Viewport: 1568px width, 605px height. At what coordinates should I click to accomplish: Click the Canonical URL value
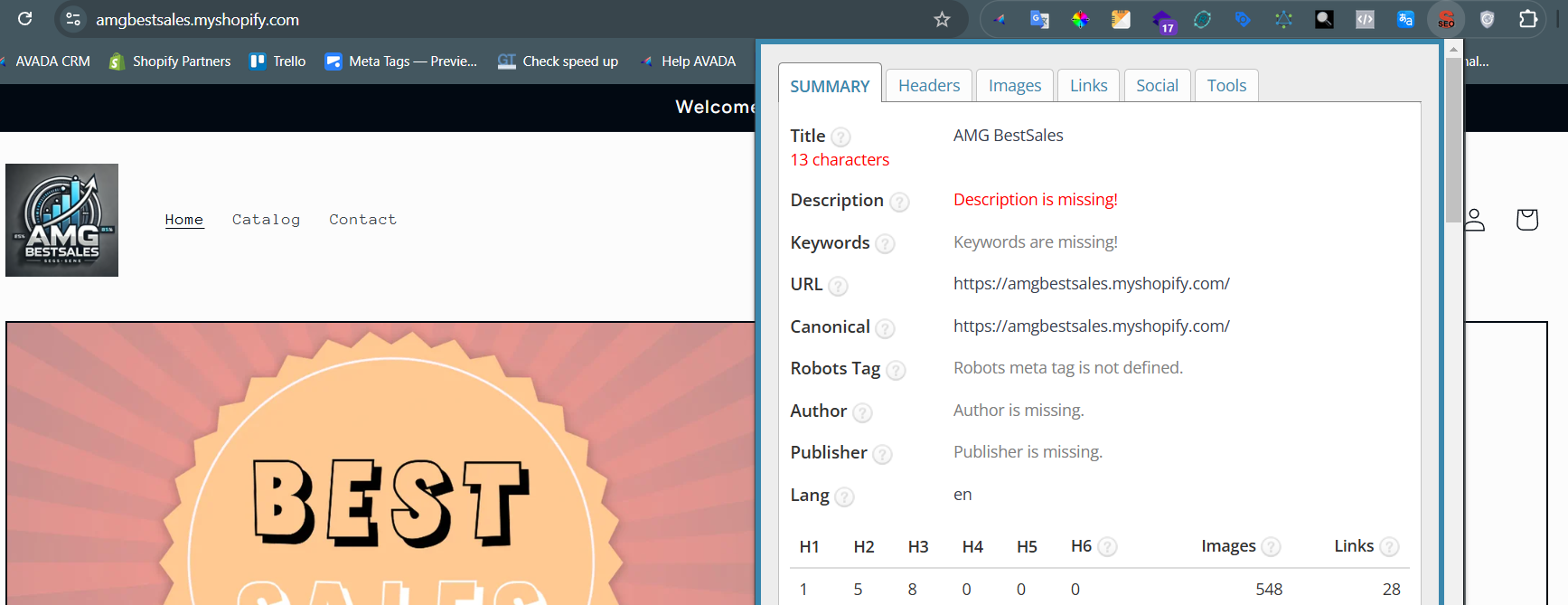1091,326
